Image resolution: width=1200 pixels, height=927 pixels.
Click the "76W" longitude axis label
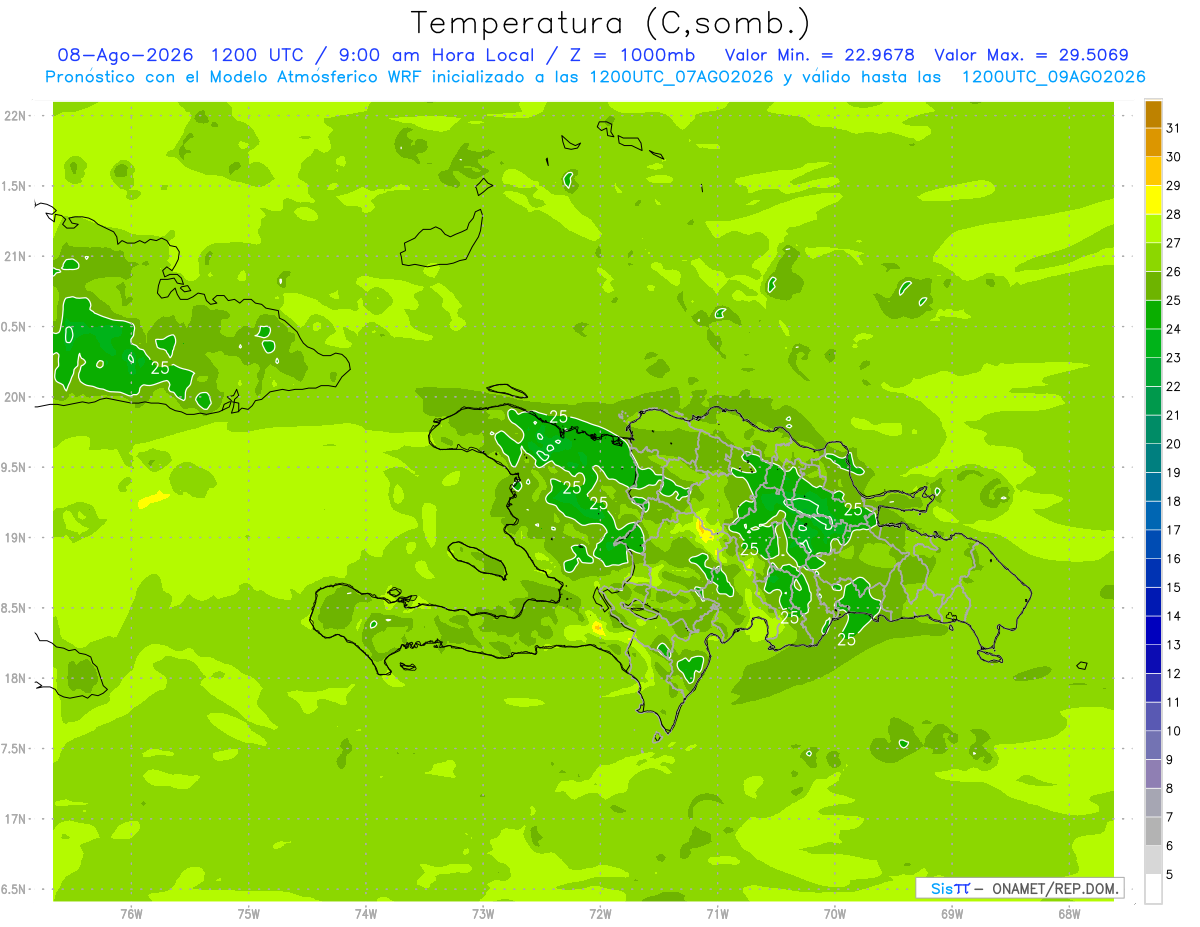131,913
